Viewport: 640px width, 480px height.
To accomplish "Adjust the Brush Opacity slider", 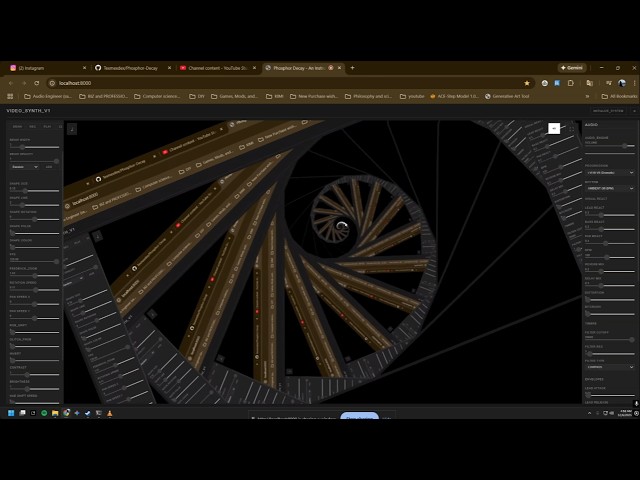I will click(35, 161).
